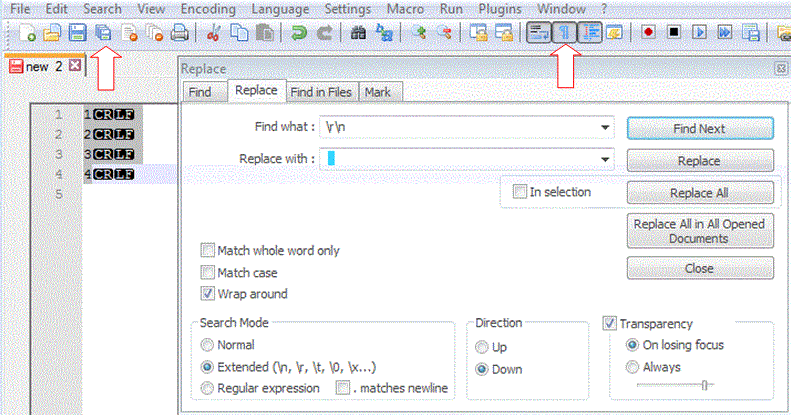Toggle word wrap toolbar icon
791x415 pixels.
tap(538, 33)
